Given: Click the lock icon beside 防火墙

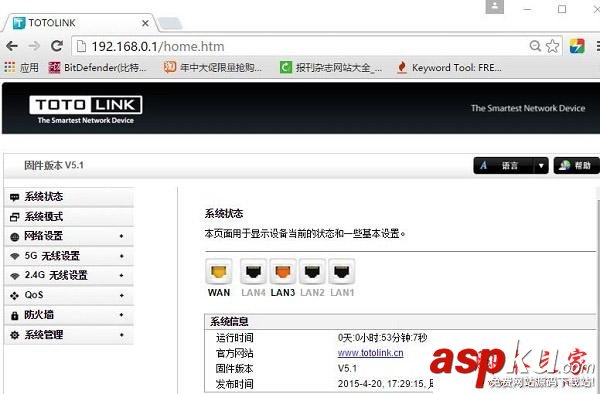Looking at the screenshot, I should (15, 316).
